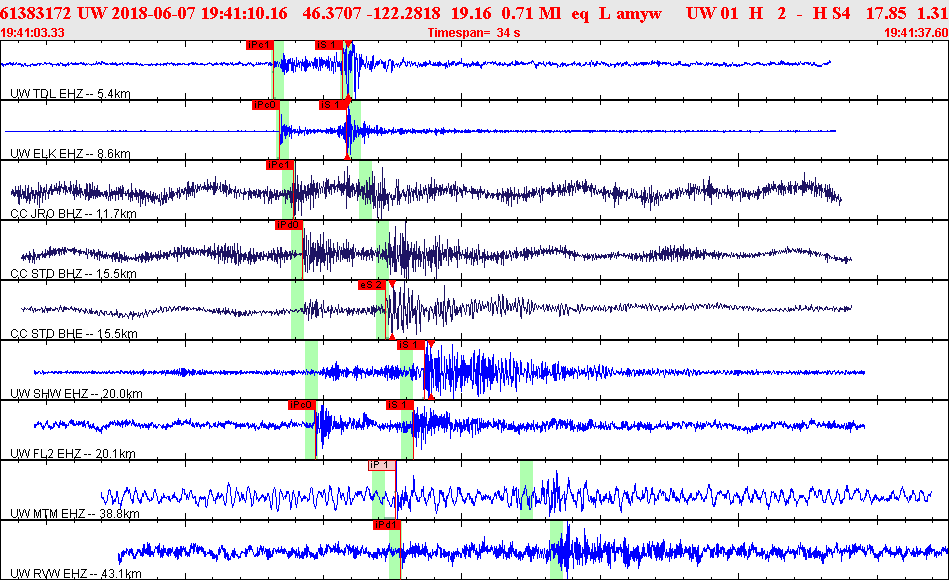Select the 'UW TDL EHZ -- 5.4km' channel label

(x=70, y=93)
